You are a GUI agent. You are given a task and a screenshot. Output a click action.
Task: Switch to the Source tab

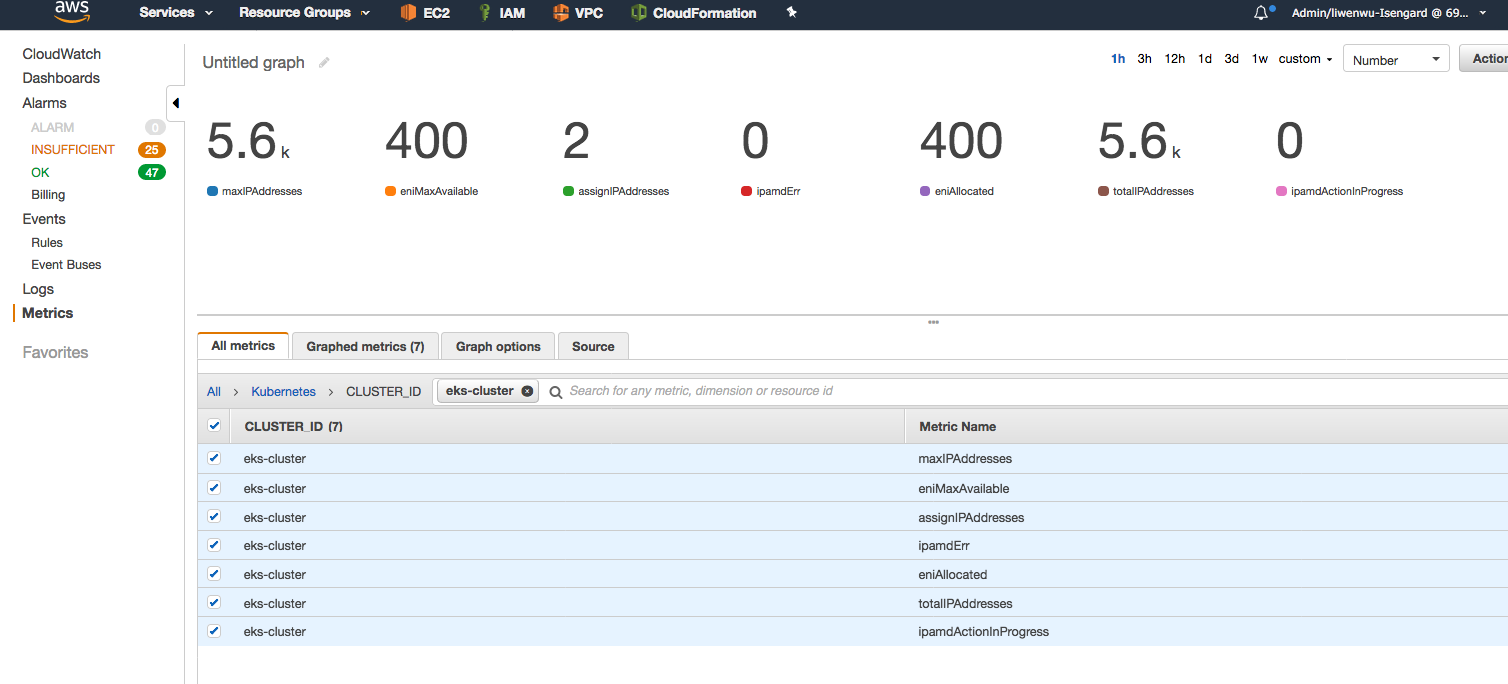tap(593, 346)
